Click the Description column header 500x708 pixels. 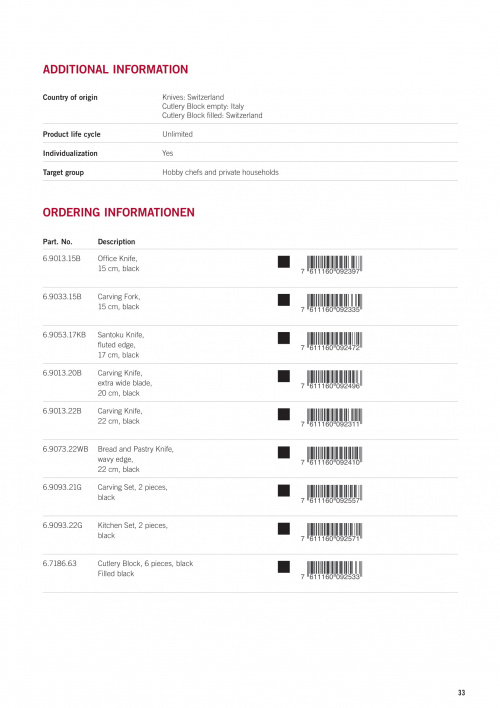117,242
